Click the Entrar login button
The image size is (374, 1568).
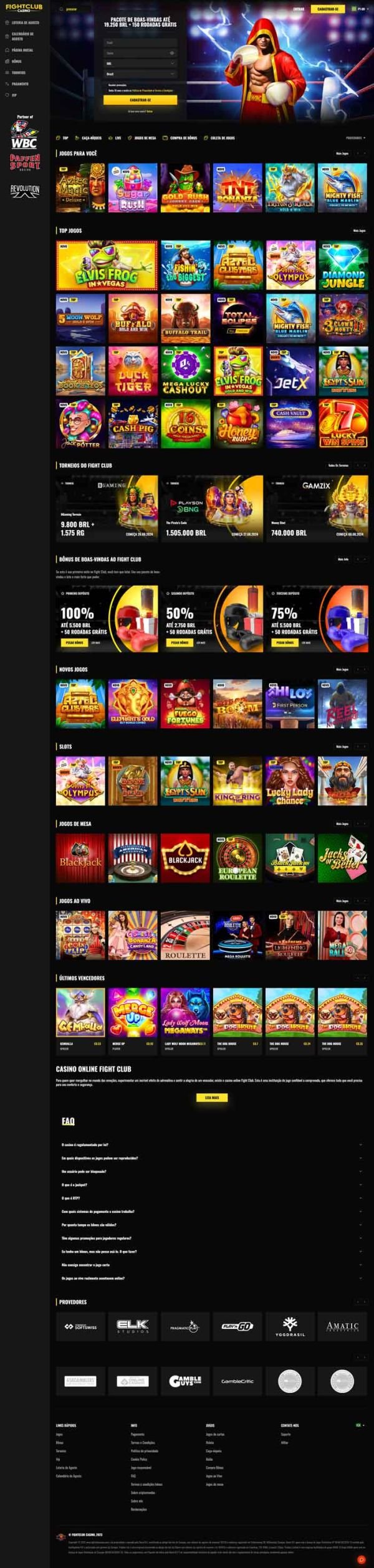(299, 9)
